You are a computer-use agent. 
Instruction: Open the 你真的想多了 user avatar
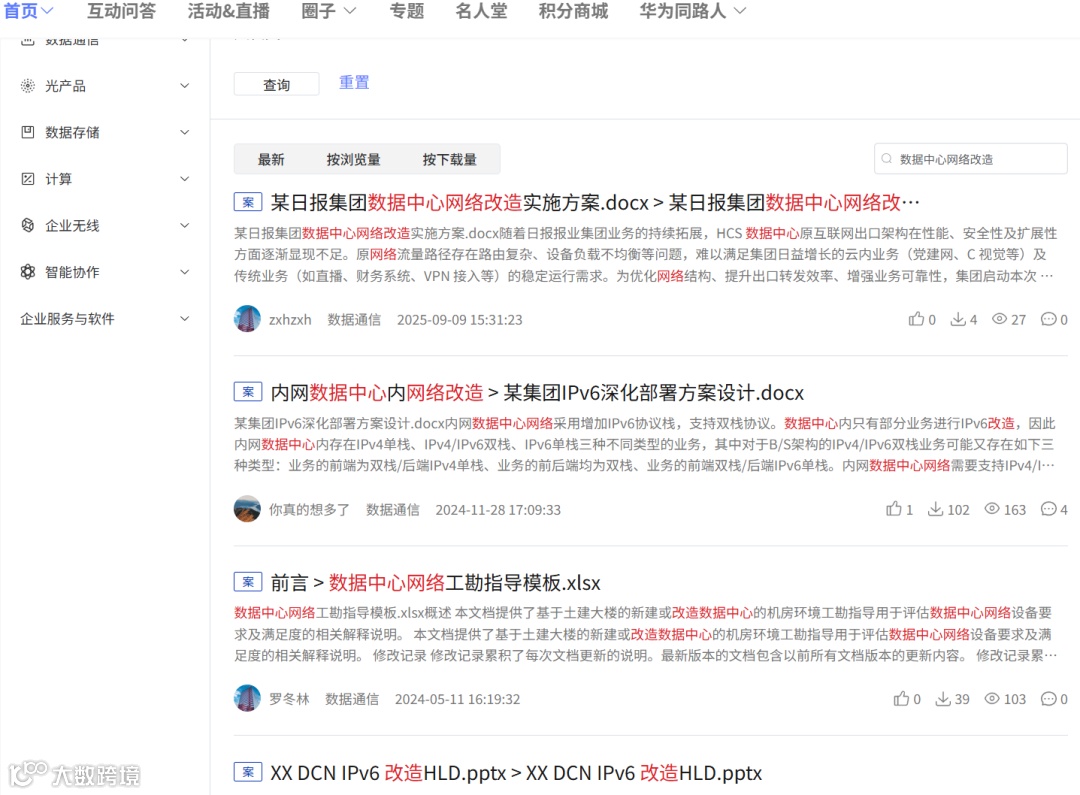(247, 509)
